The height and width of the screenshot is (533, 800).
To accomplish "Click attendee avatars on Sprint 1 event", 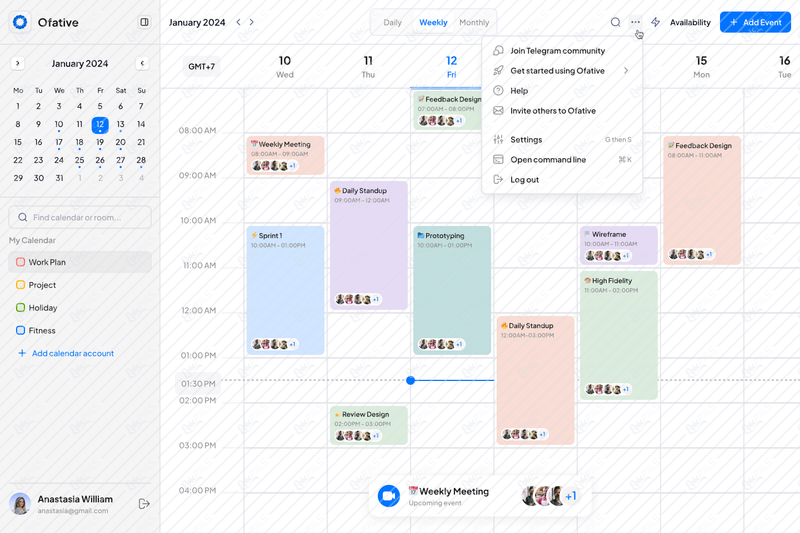I will 274,344.
